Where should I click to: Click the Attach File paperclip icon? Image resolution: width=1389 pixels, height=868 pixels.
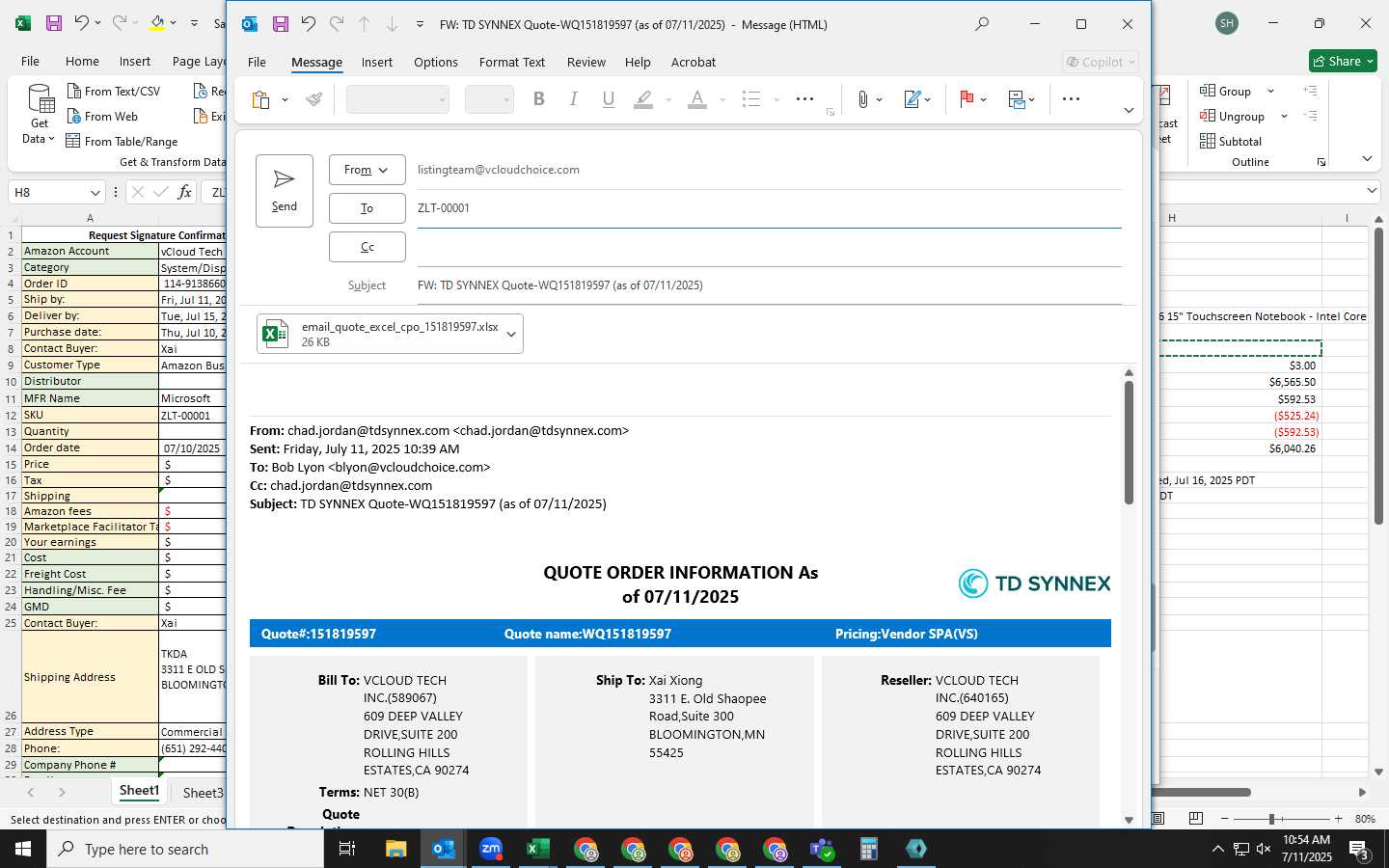(x=863, y=99)
